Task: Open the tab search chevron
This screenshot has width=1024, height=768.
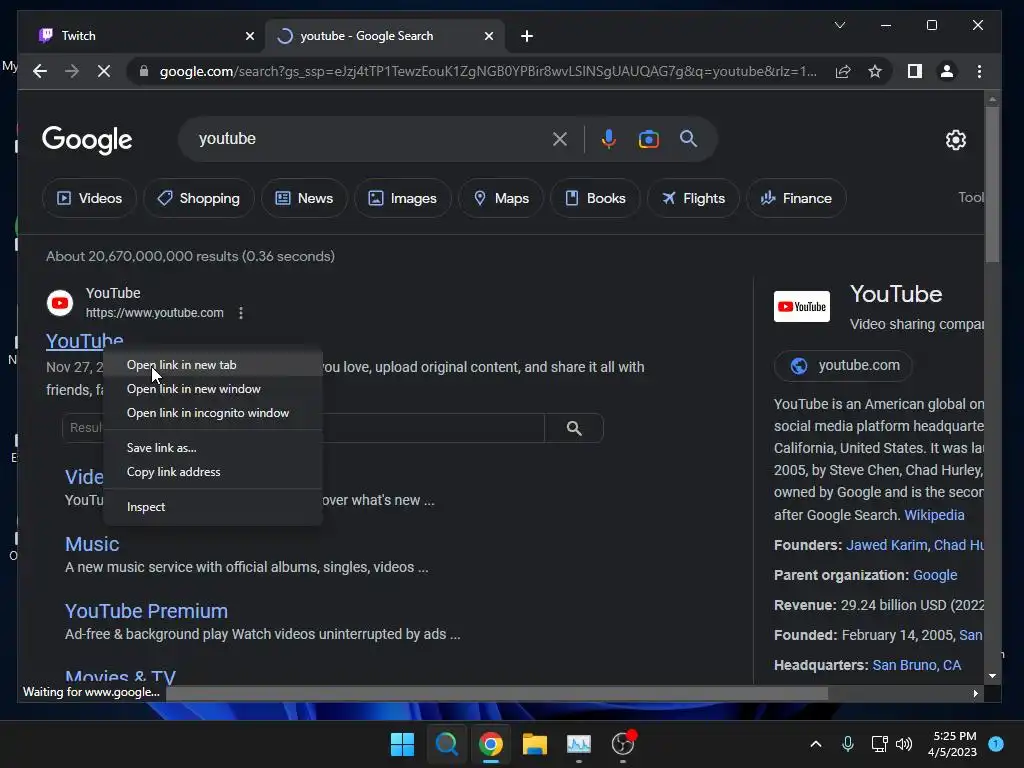Action: point(840,25)
